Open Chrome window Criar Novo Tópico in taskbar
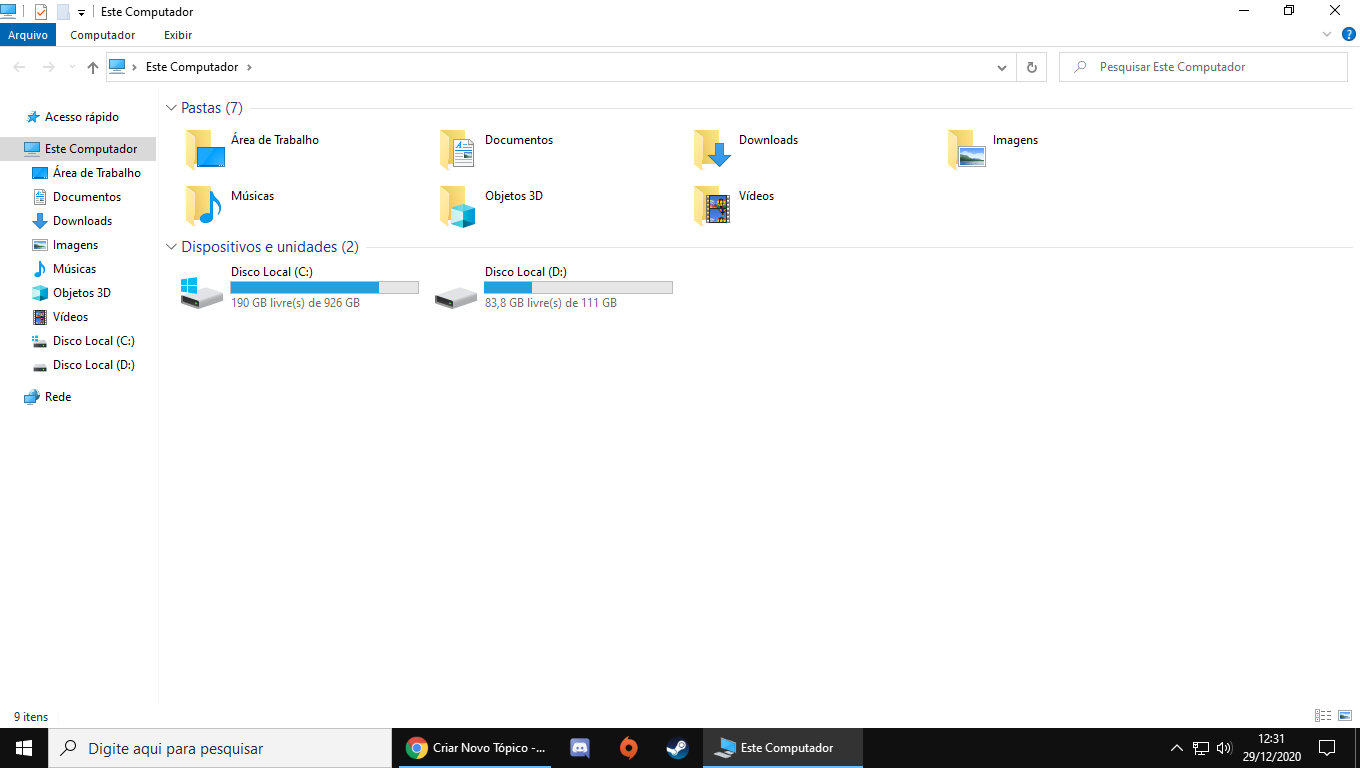Screen dimensions: 1360x768 (x=475, y=748)
